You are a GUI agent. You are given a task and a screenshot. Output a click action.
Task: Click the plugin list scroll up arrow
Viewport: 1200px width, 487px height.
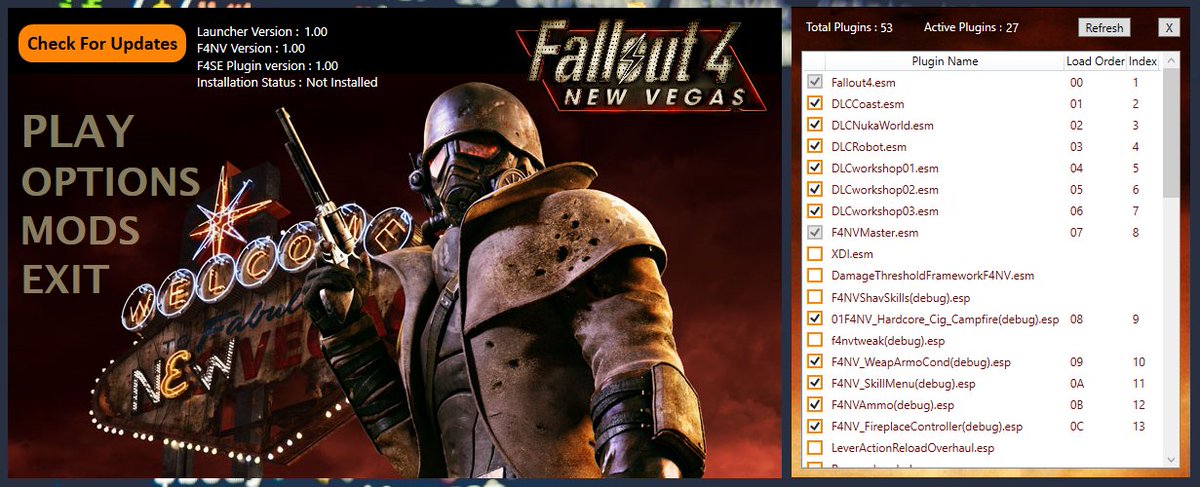[1170, 62]
